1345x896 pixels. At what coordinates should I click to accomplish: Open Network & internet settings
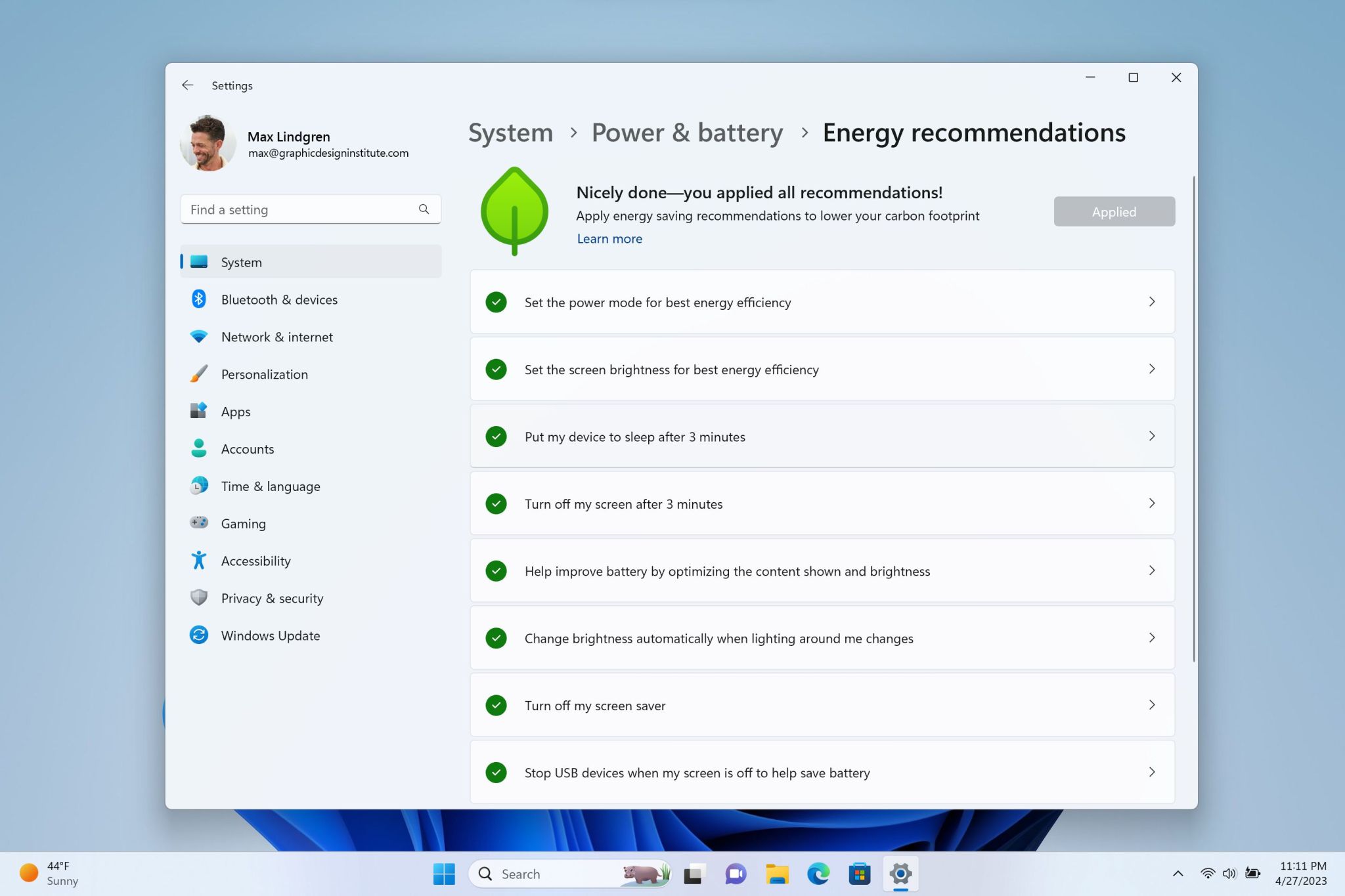click(x=277, y=336)
